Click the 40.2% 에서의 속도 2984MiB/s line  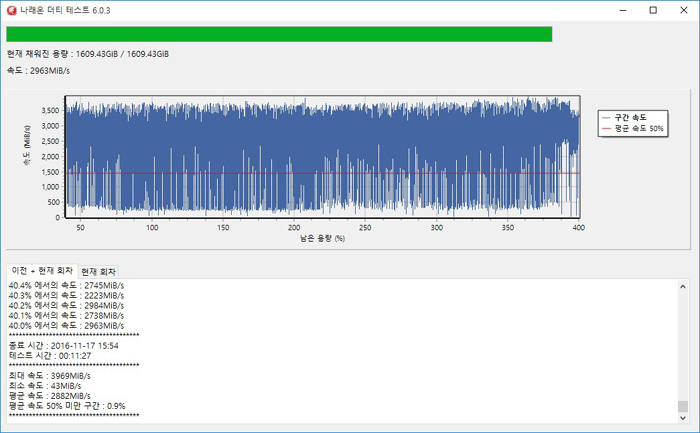click(66, 306)
